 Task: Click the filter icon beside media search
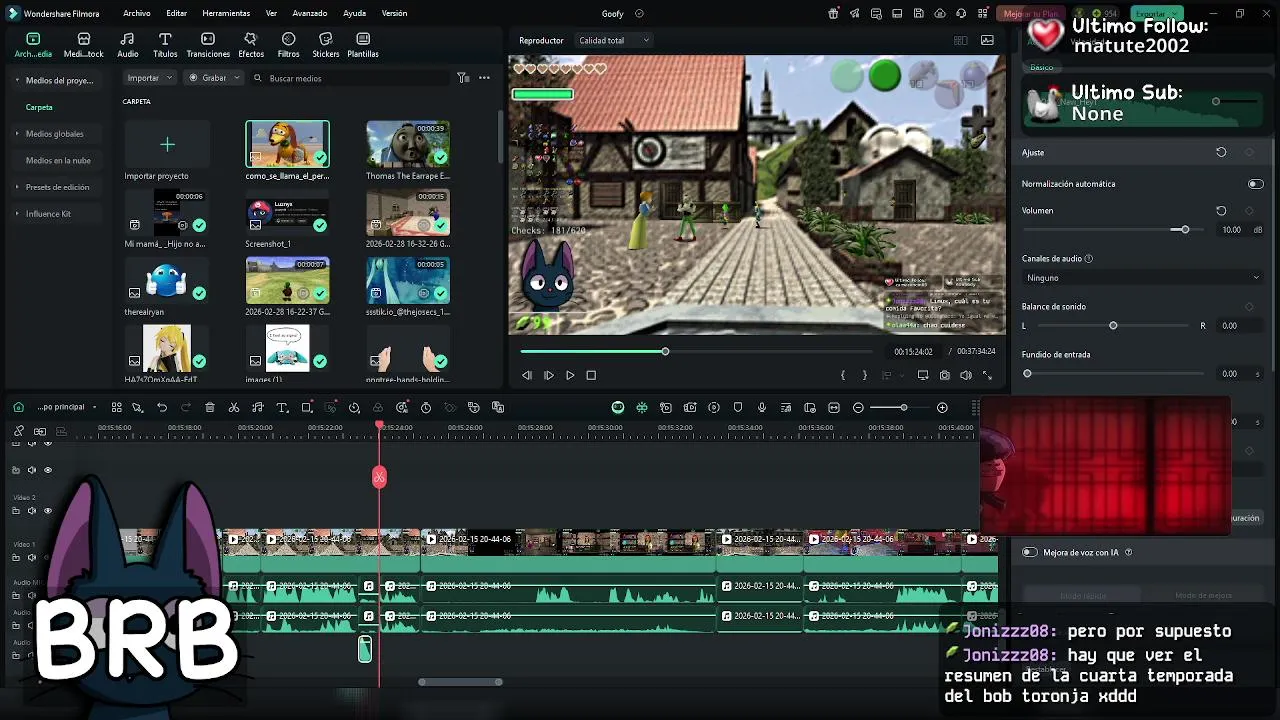[463, 77]
